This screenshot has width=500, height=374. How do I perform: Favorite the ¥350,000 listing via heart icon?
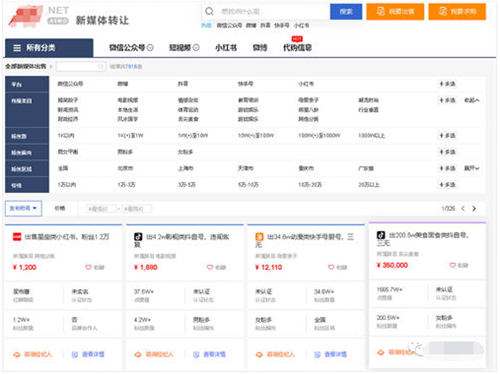pos(453,265)
